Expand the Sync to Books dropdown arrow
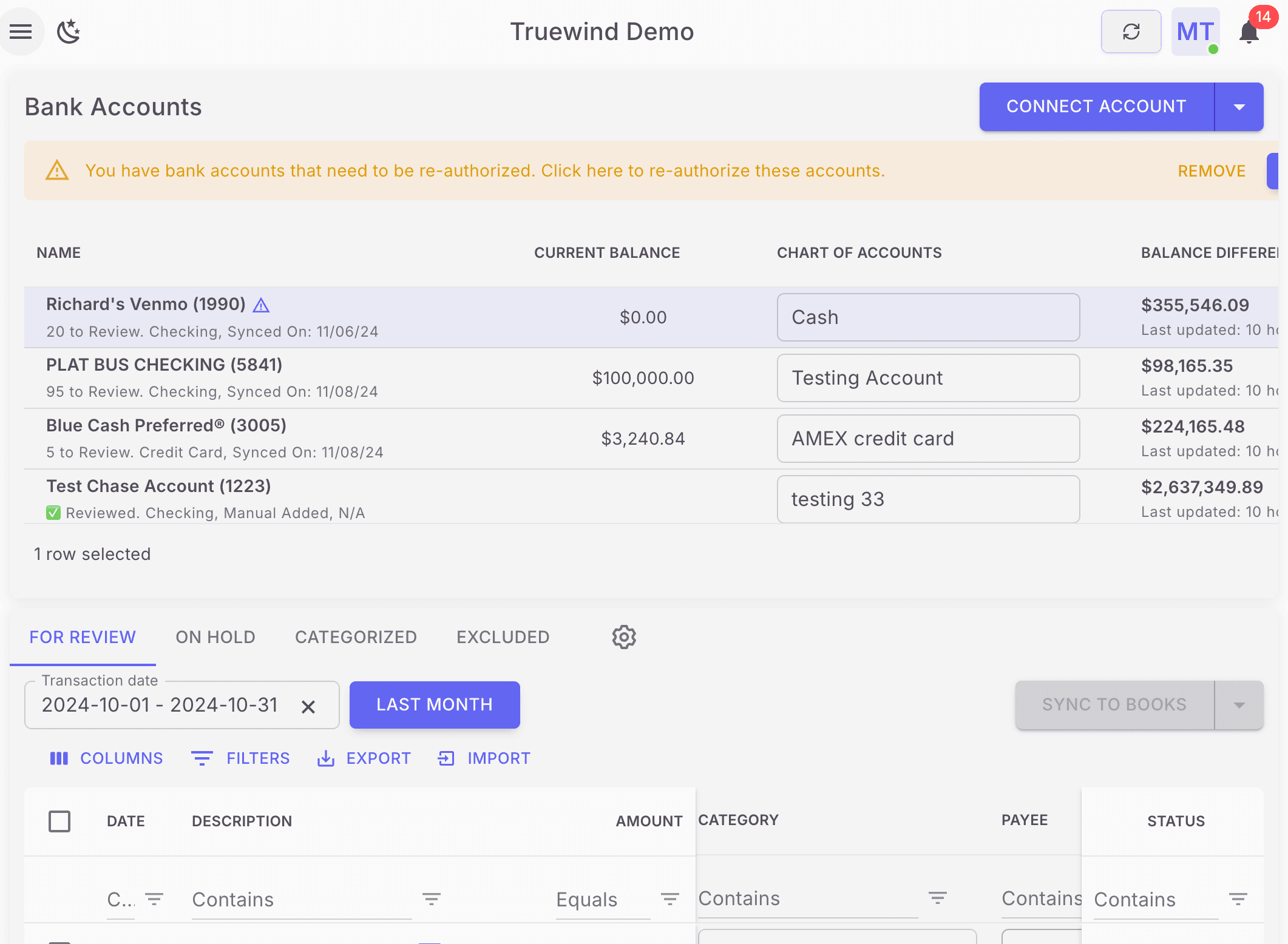Viewport: 1288px width, 944px height. pyautogui.click(x=1239, y=705)
